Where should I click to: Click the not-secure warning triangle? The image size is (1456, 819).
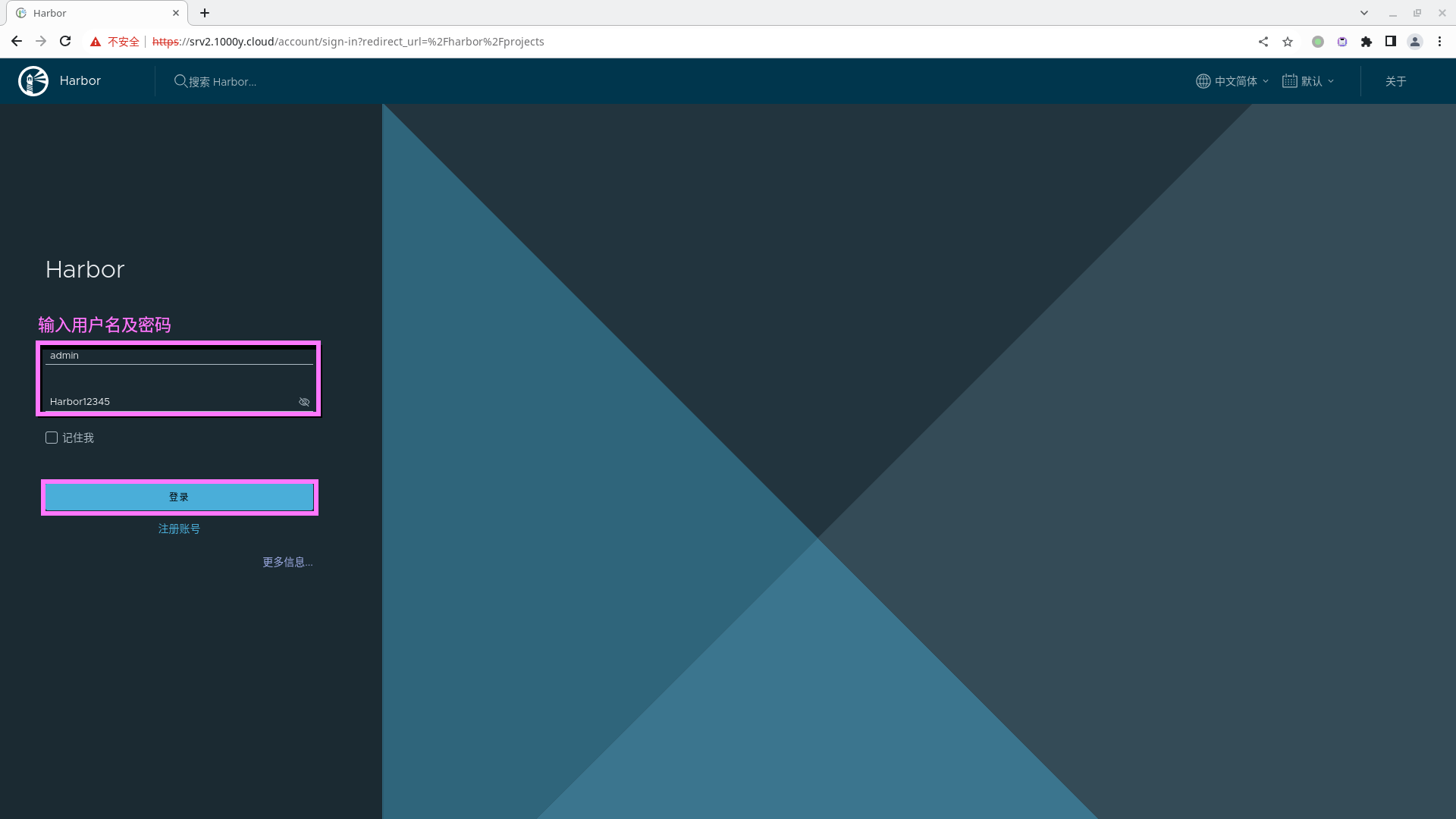tap(96, 42)
